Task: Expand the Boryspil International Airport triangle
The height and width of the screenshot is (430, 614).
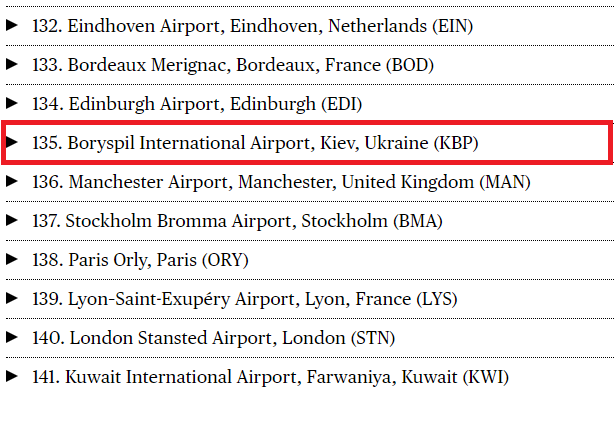Action: tap(11, 142)
